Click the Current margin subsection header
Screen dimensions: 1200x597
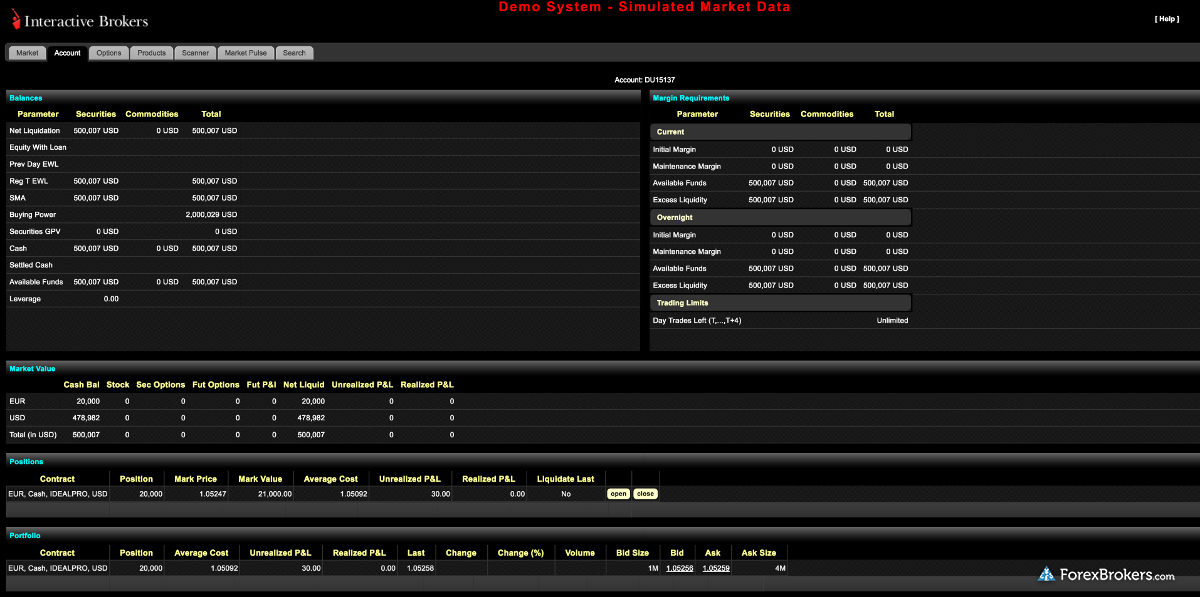point(780,132)
